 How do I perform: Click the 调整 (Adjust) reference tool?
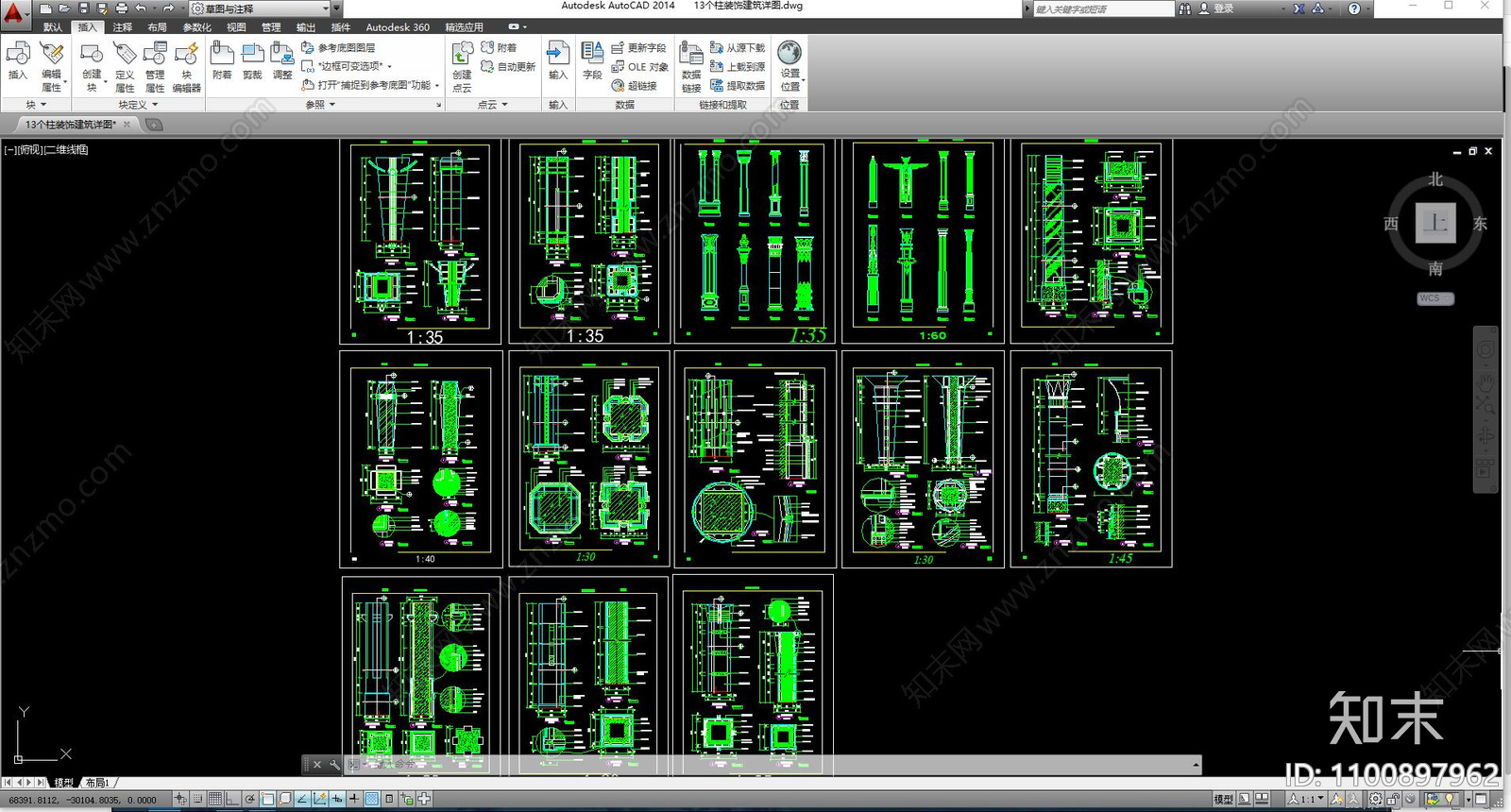pyautogui.click(x=282, y=60)
